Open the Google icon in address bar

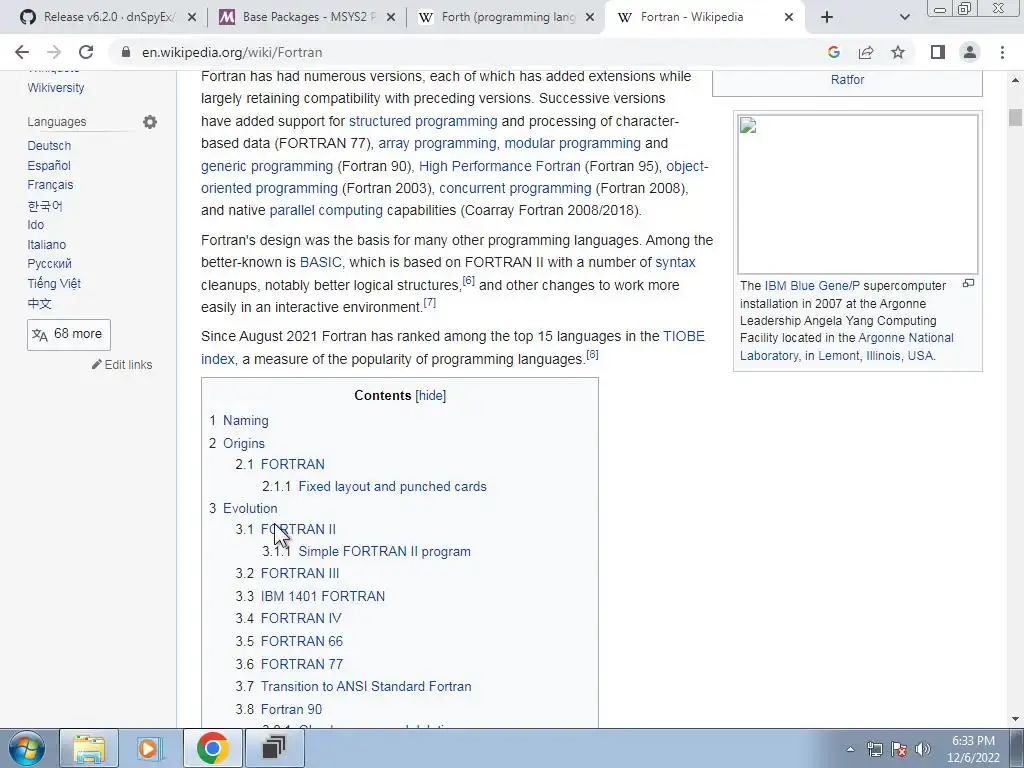point(833,52)
